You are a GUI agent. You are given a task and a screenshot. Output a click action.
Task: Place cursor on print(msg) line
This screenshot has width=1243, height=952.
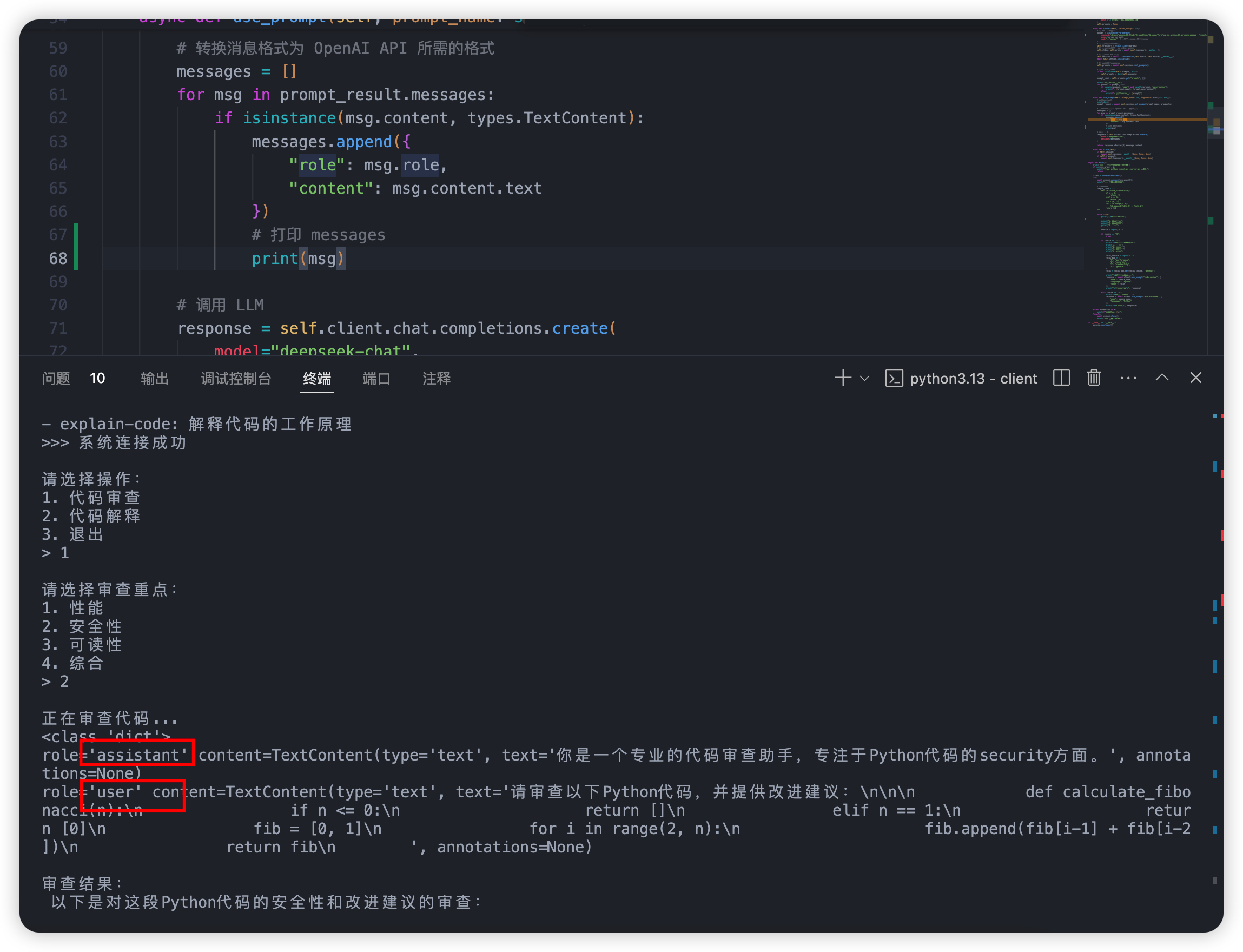coord(298,259)
